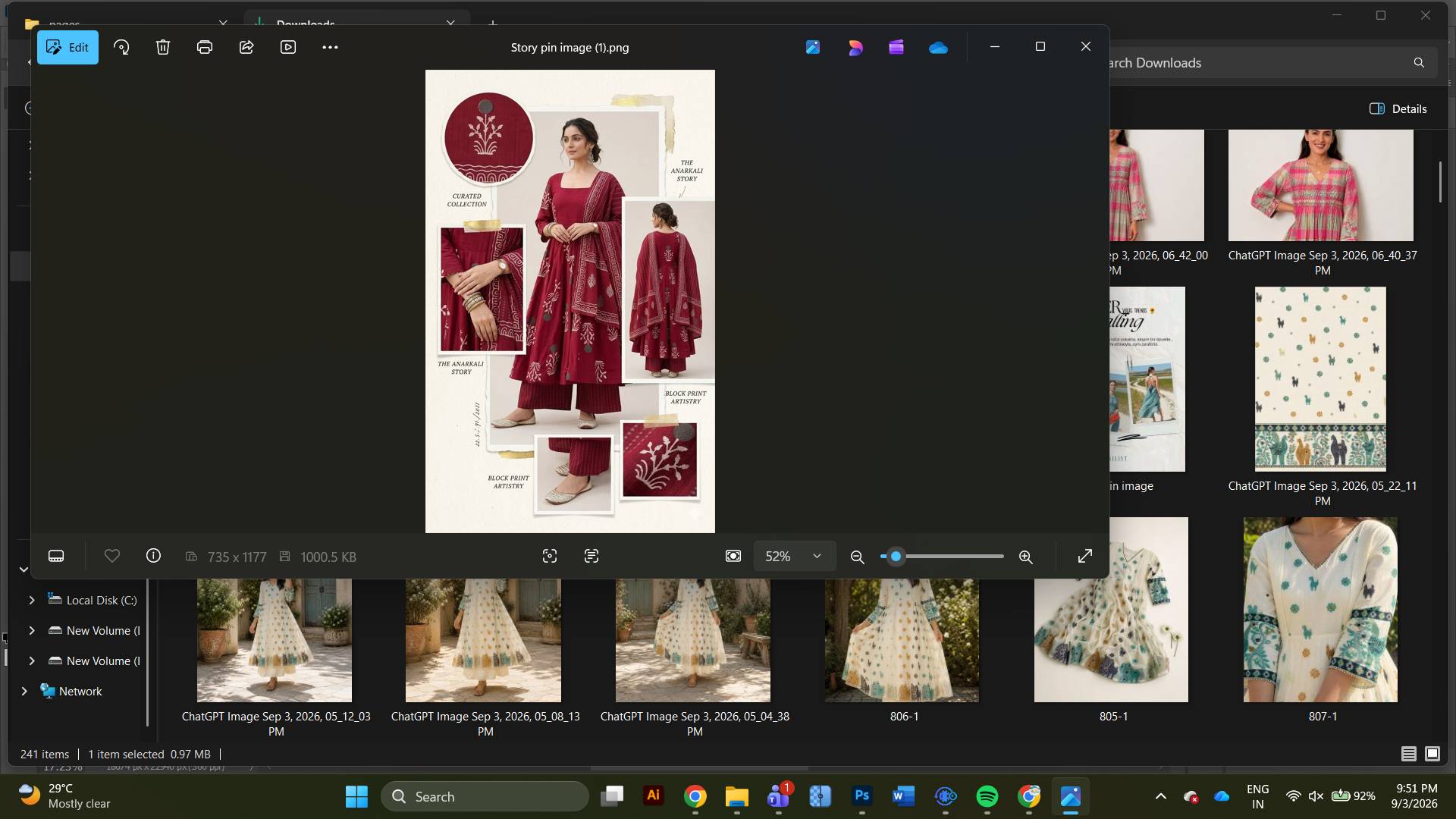Enter full screen with the expand arrows button
Viewport: 1456px width, 819px height.
pos(1085,556)
